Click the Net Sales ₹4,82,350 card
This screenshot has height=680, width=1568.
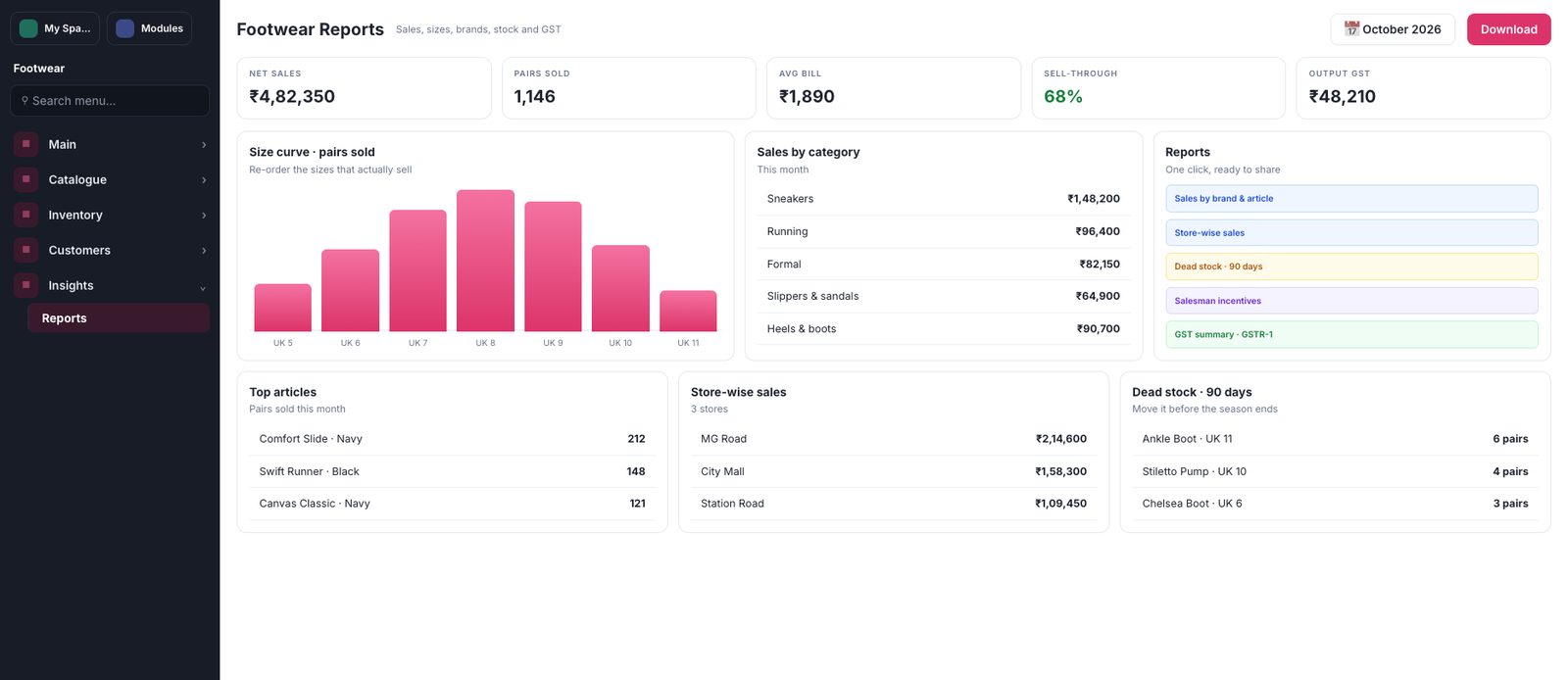(364, 88)
